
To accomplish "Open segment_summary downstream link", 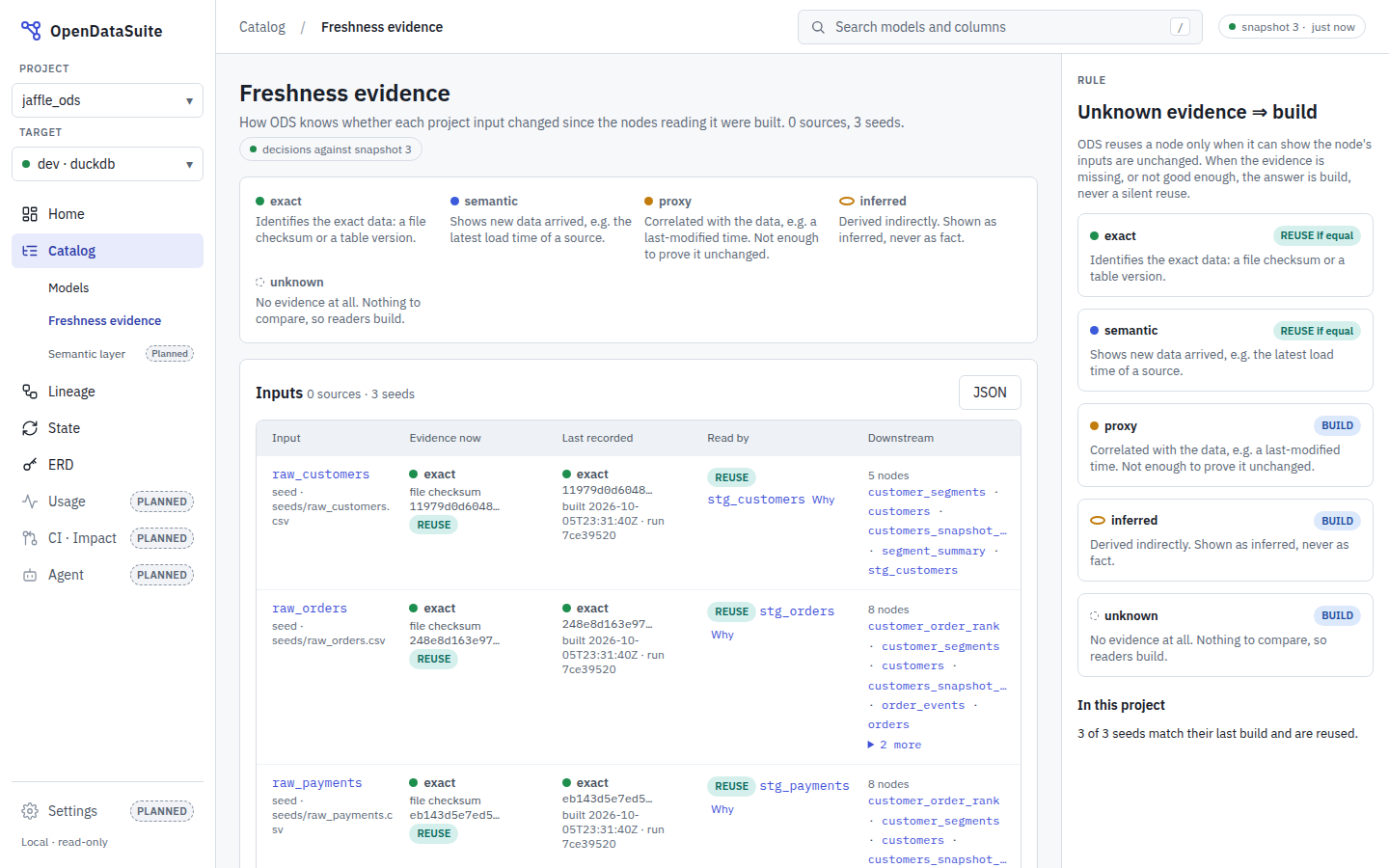I will [x=934, y=551].
